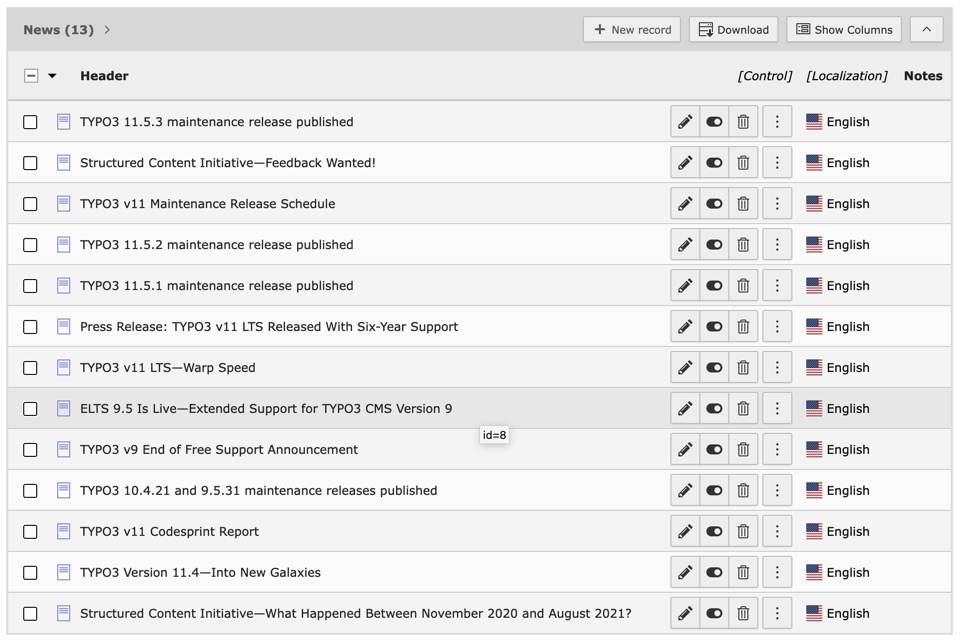
Task: Toggle visibility of TYPO3 v11 Maintenance Release Schedule
Action: [x=714, y=204]
